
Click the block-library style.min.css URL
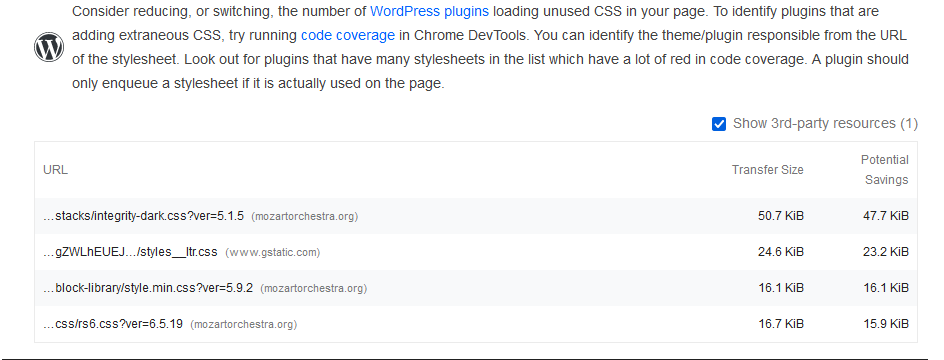pyautogui.click(x=148, y=288)
